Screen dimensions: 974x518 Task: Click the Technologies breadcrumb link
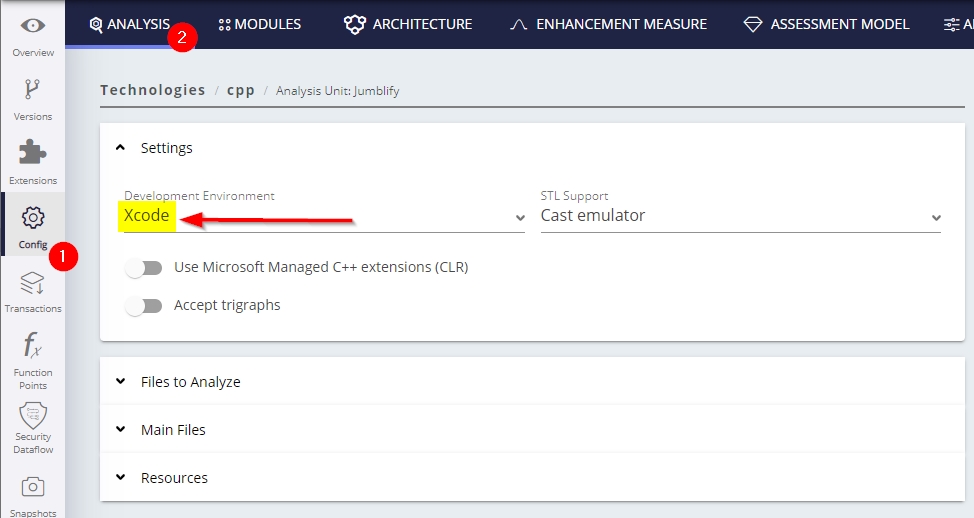click(x=153, y=90)
